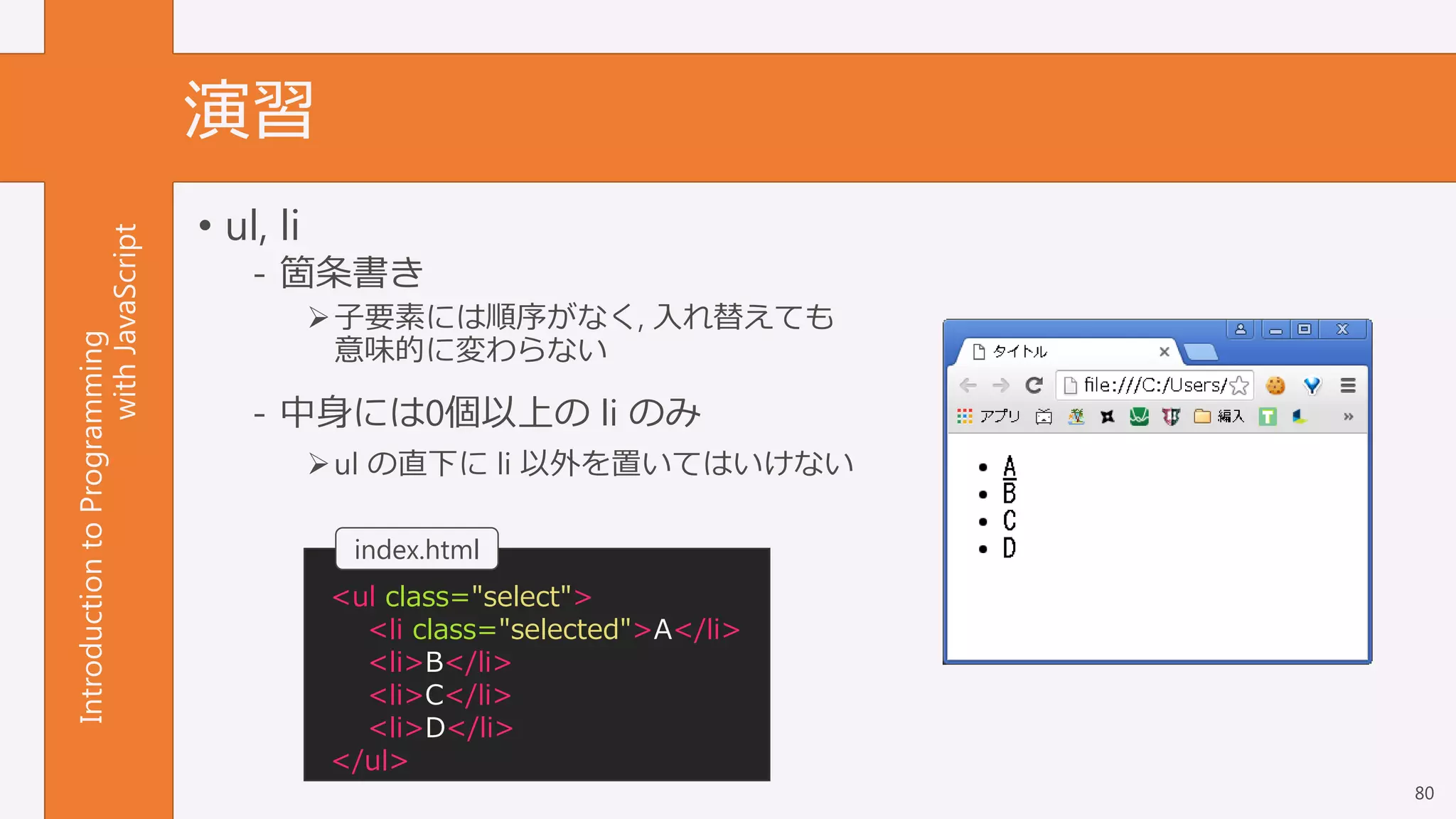This screenshot has width=1456, height=819.
Task: Click the 子要素には順序がなく line
Action: click(x=583, y=333)
